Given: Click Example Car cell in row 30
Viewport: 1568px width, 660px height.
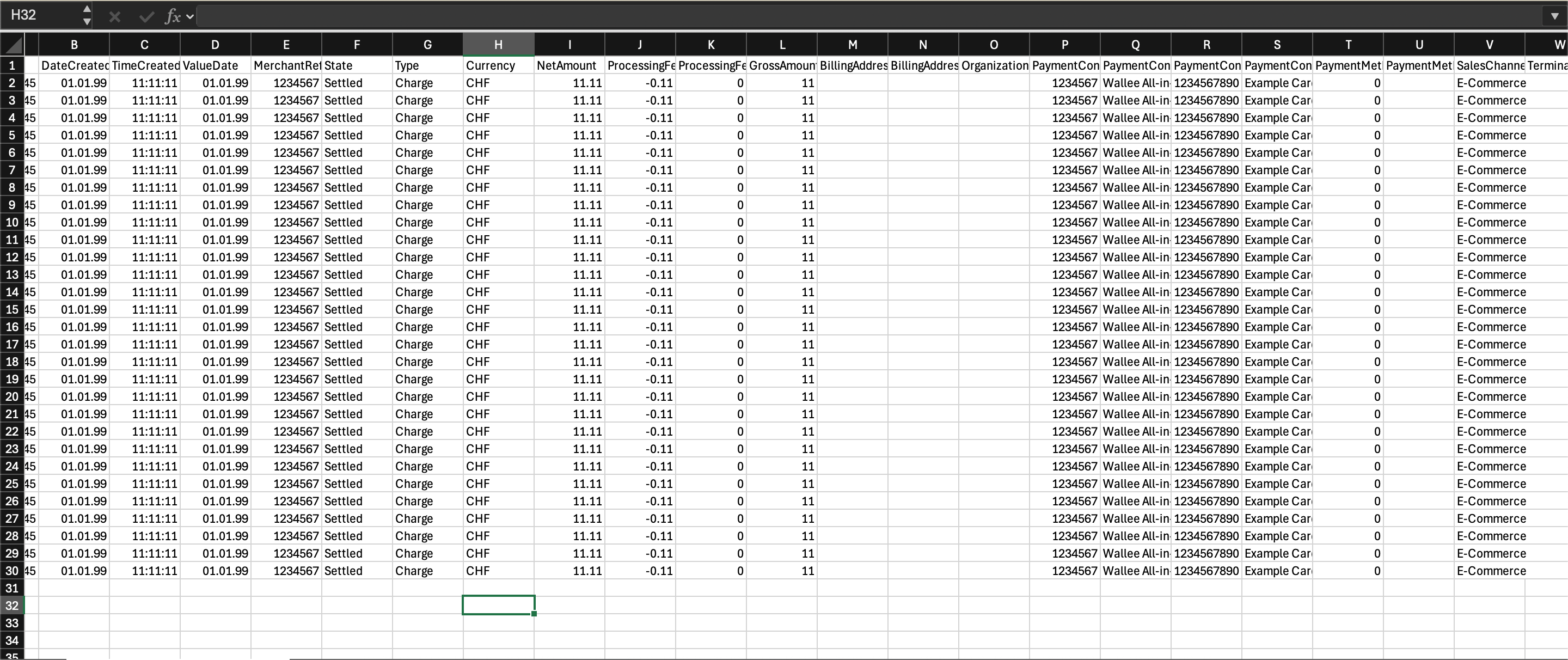Looking at the screenshot, I should [x=1277, y=571].
